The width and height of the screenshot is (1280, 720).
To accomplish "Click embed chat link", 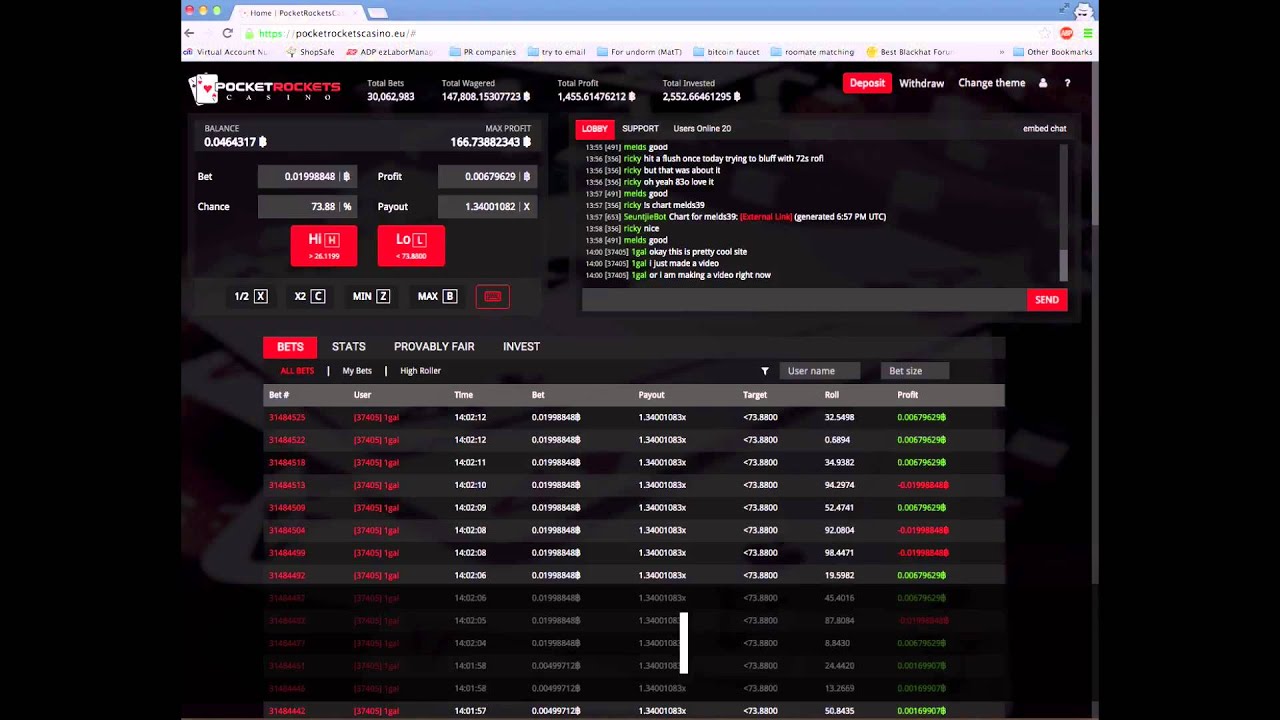I will pyautogui.click(x=1044, y=128).
